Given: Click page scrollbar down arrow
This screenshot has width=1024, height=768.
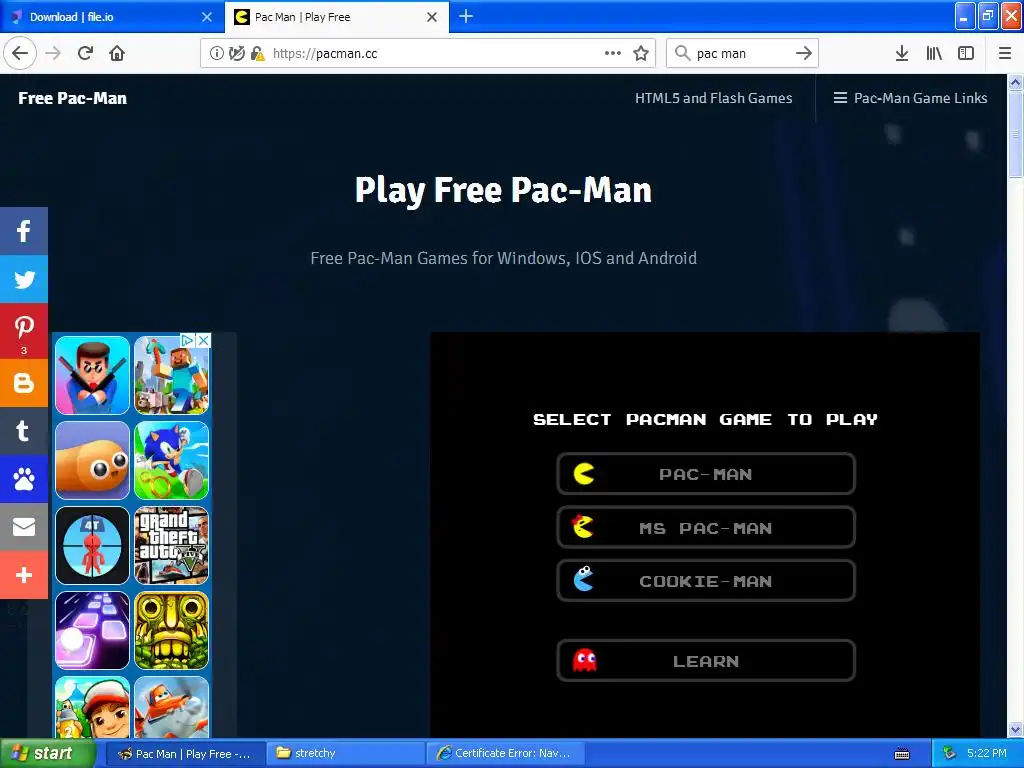Looking at the screenshot, I should pyautogui.click(x=1016, y=729).
